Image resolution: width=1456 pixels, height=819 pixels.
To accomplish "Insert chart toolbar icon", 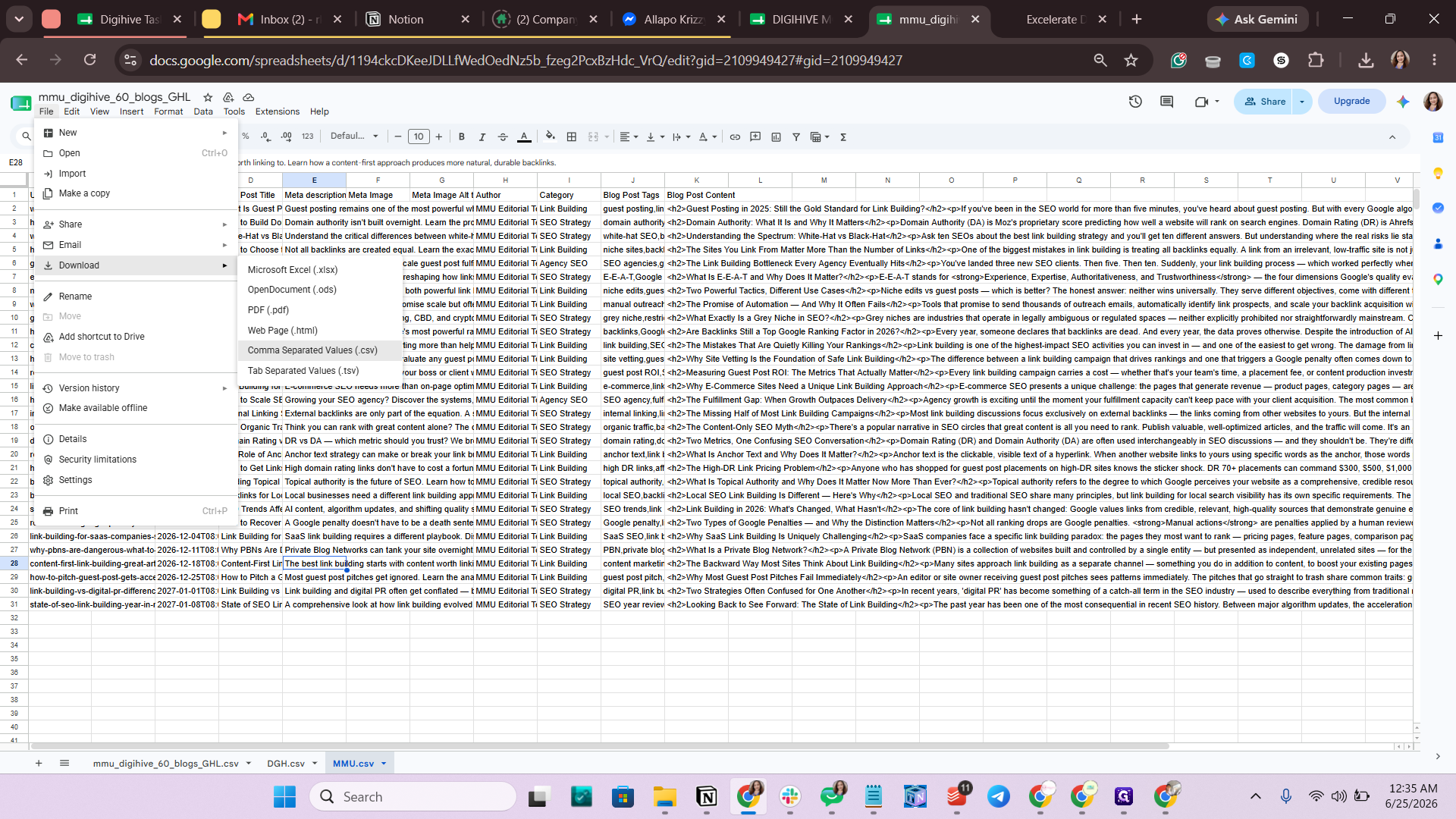I will point(776,136).
